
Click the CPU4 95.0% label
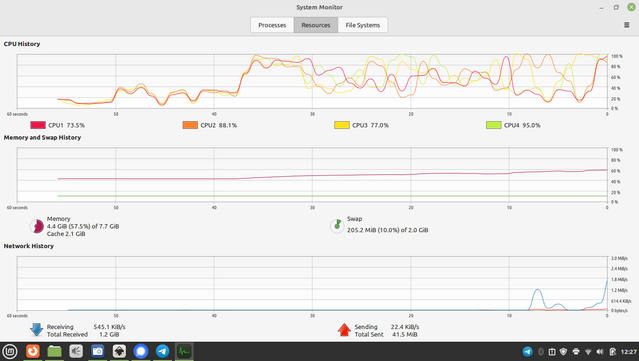522,125
